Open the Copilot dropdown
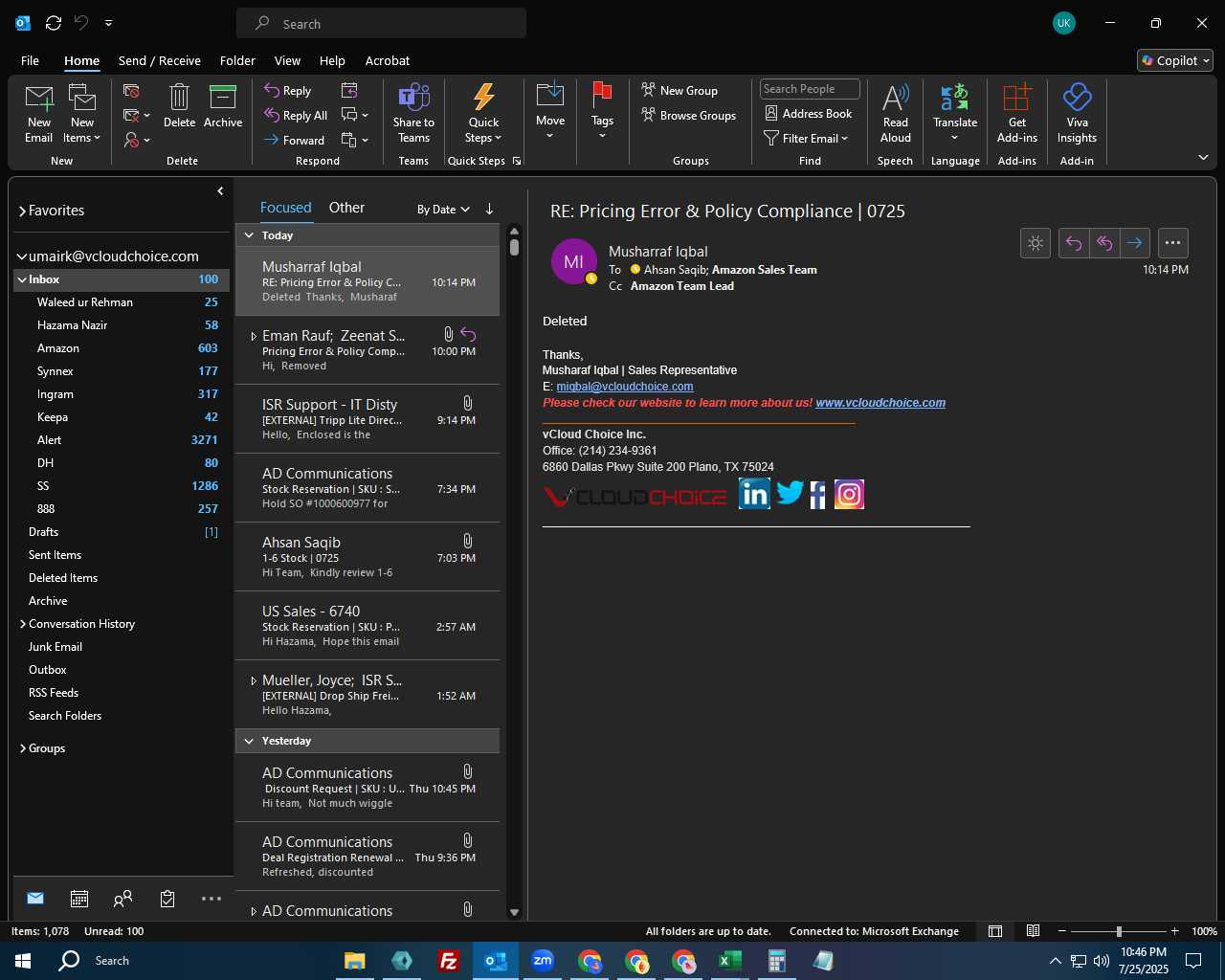Screen dimensions: 1225x980 pos(1175,60)
